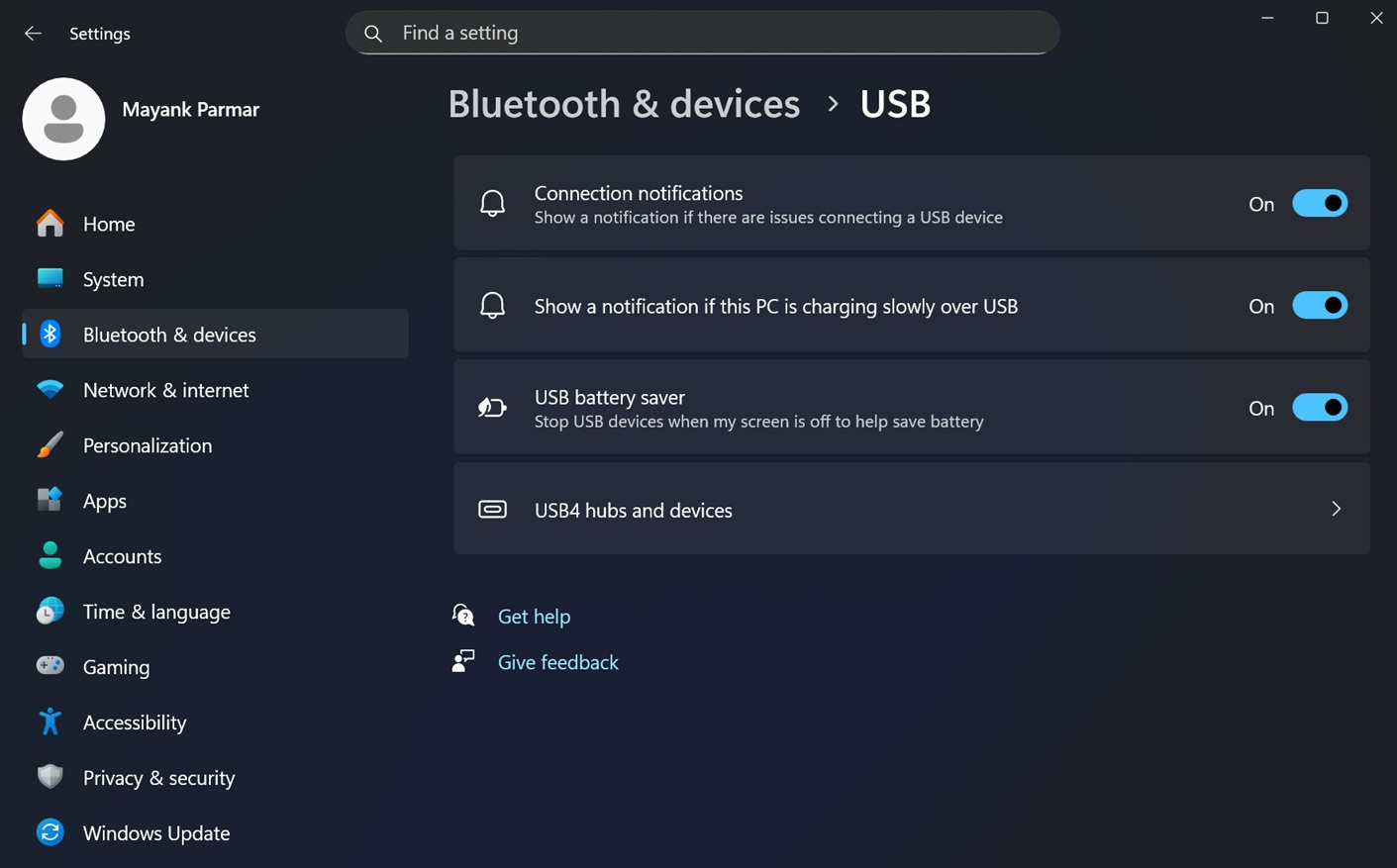Click the user profile avatar
The height and width of the screenshot is (868, 1397).
click(x=63, y=119)
